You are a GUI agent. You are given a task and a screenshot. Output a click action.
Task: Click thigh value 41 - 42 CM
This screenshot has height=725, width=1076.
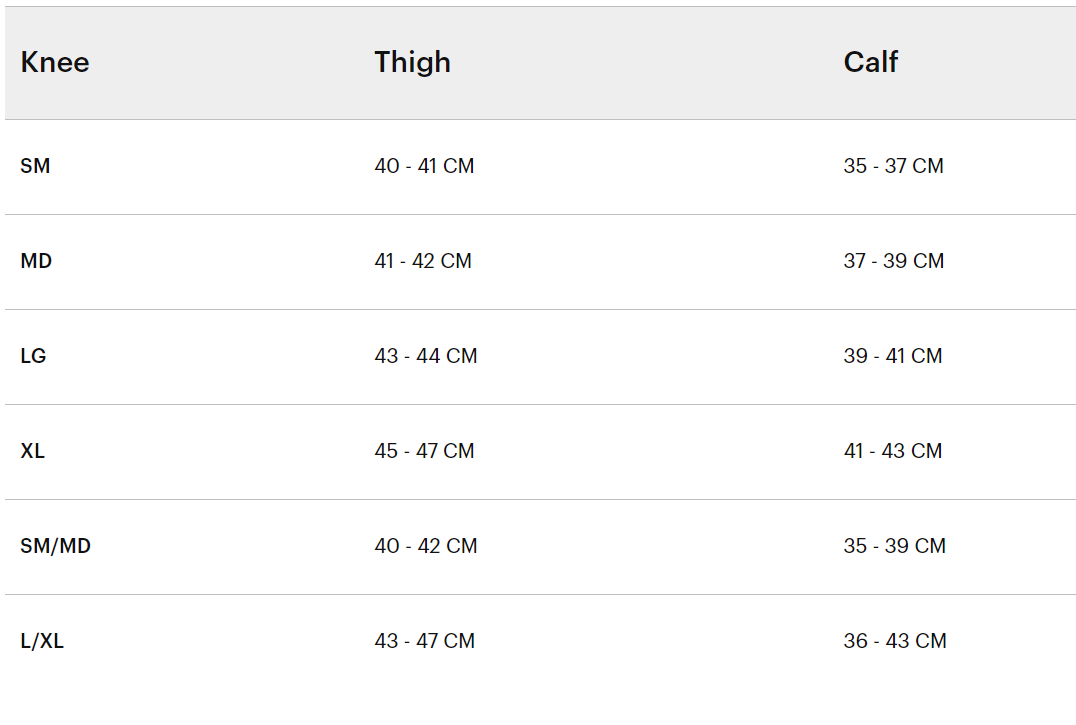(423, 261)
